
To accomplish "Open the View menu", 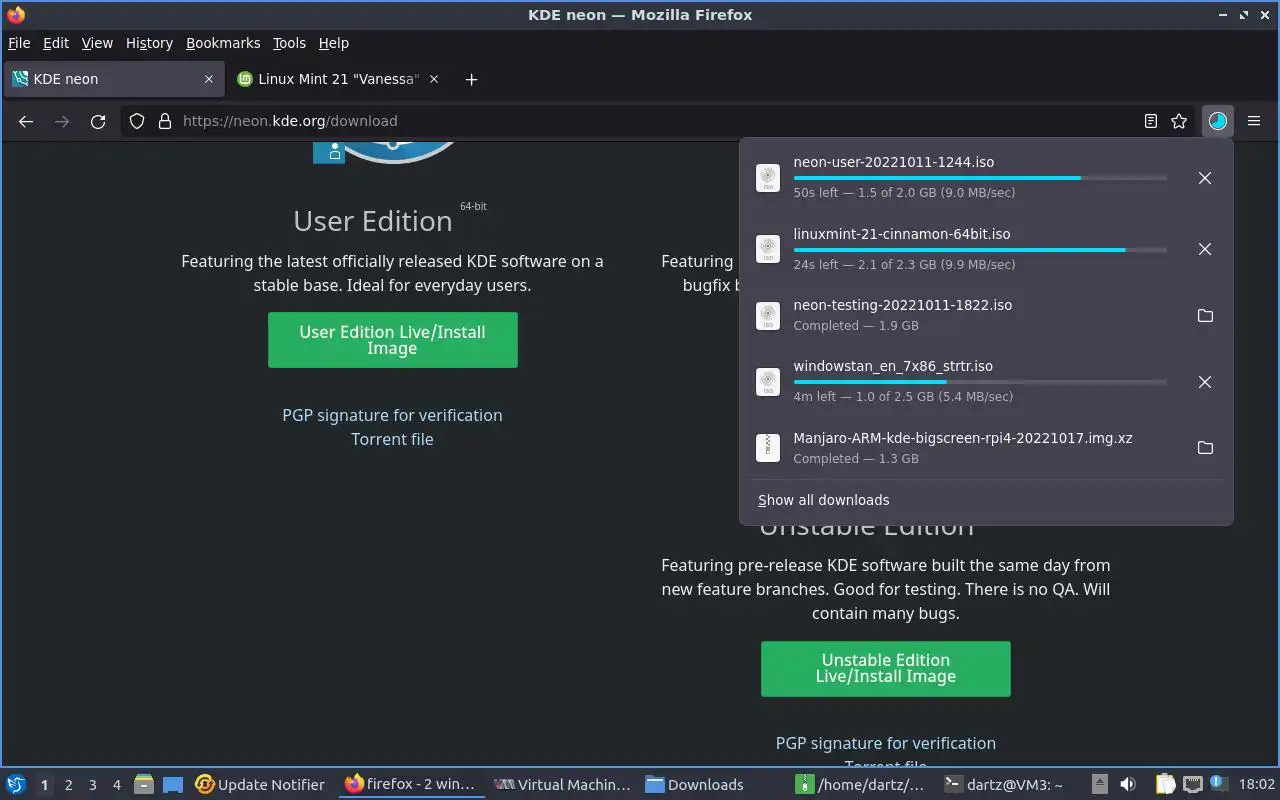I will point(97,43).
